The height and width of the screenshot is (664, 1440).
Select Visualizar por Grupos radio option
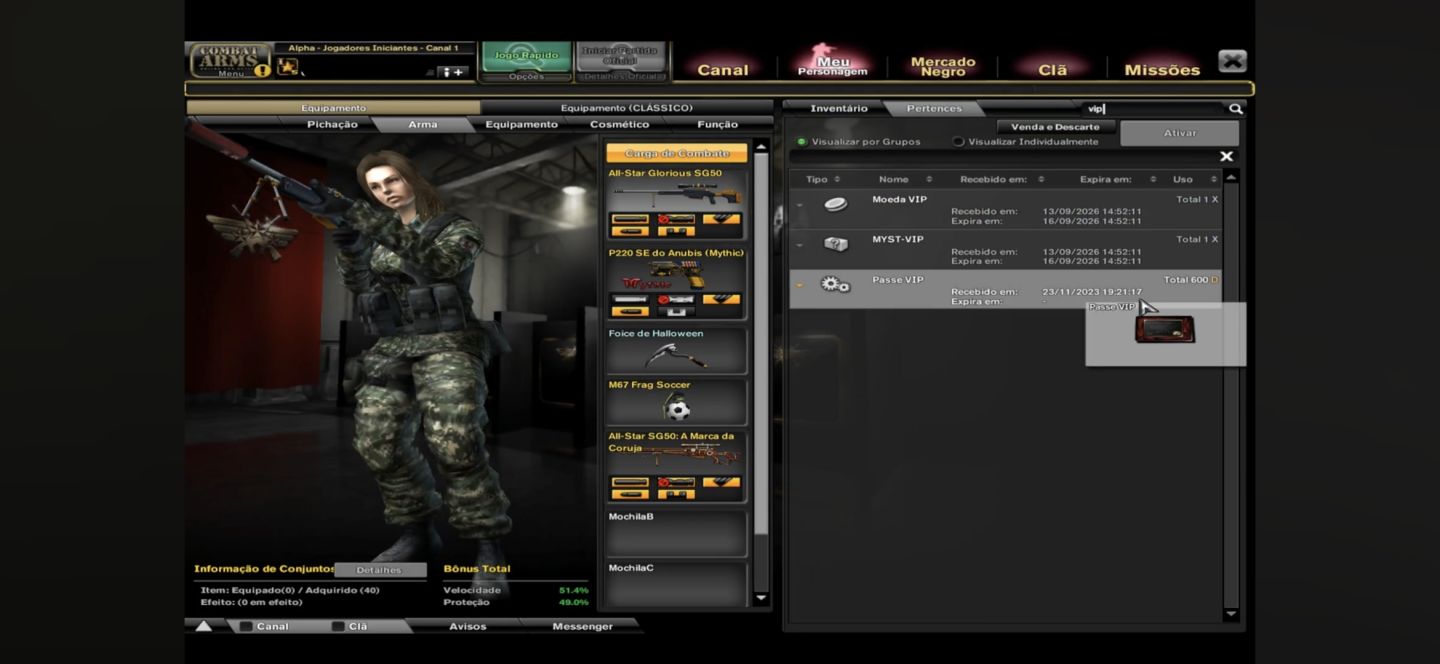point(802,142)
